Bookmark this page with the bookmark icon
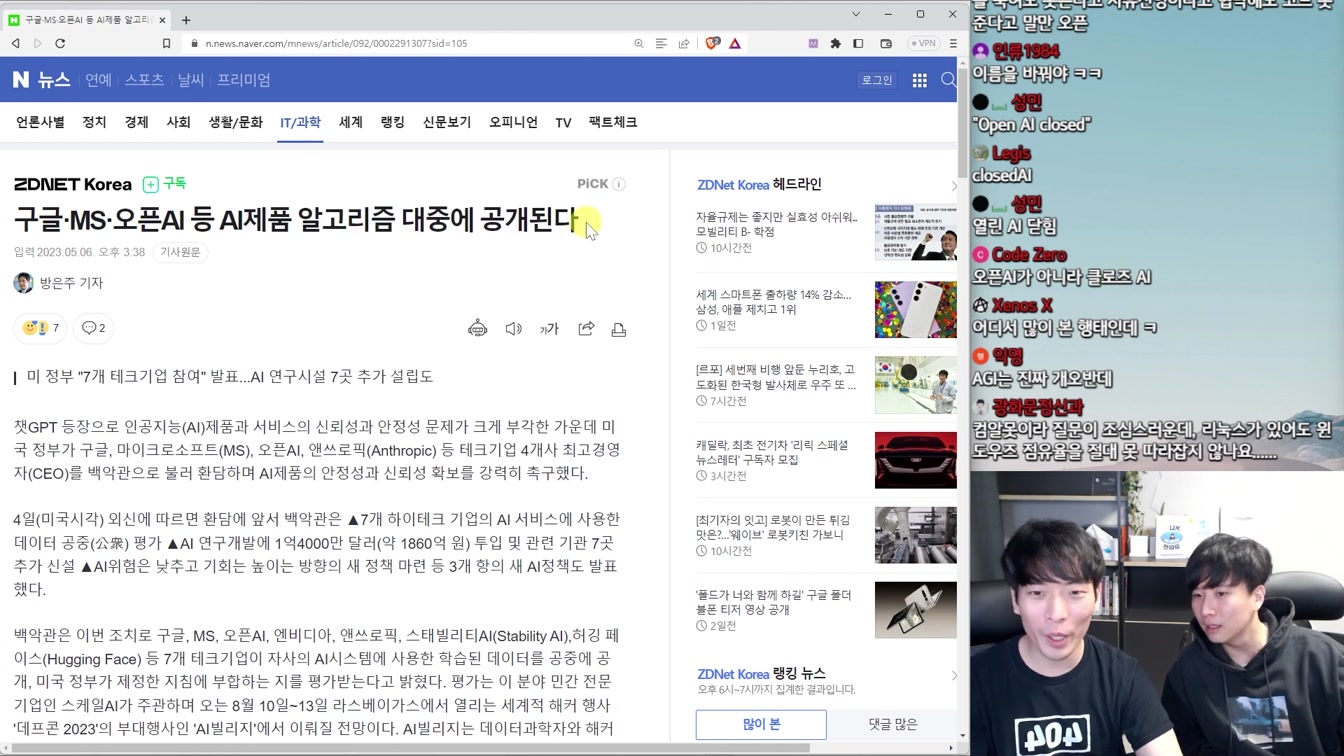1344x756 pixels. click(x=166, y=44)
